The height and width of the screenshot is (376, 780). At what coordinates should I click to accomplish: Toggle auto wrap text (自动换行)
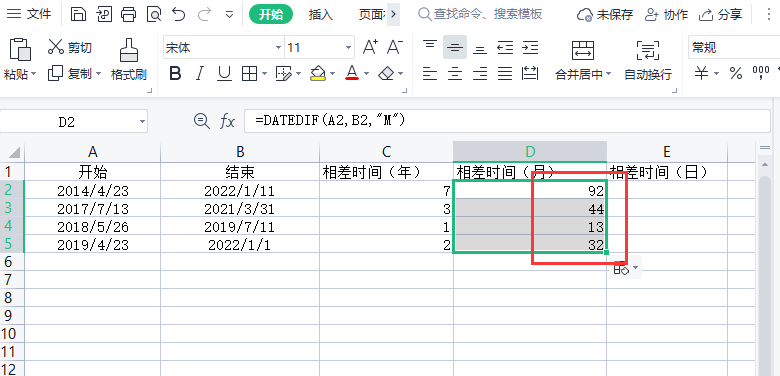(648, 60)
